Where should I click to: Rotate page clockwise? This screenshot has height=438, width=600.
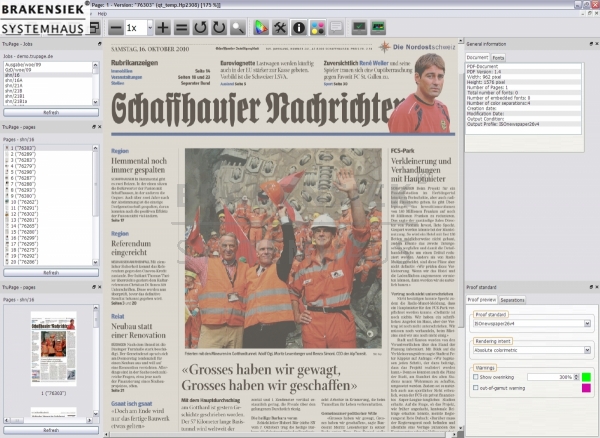219,28
